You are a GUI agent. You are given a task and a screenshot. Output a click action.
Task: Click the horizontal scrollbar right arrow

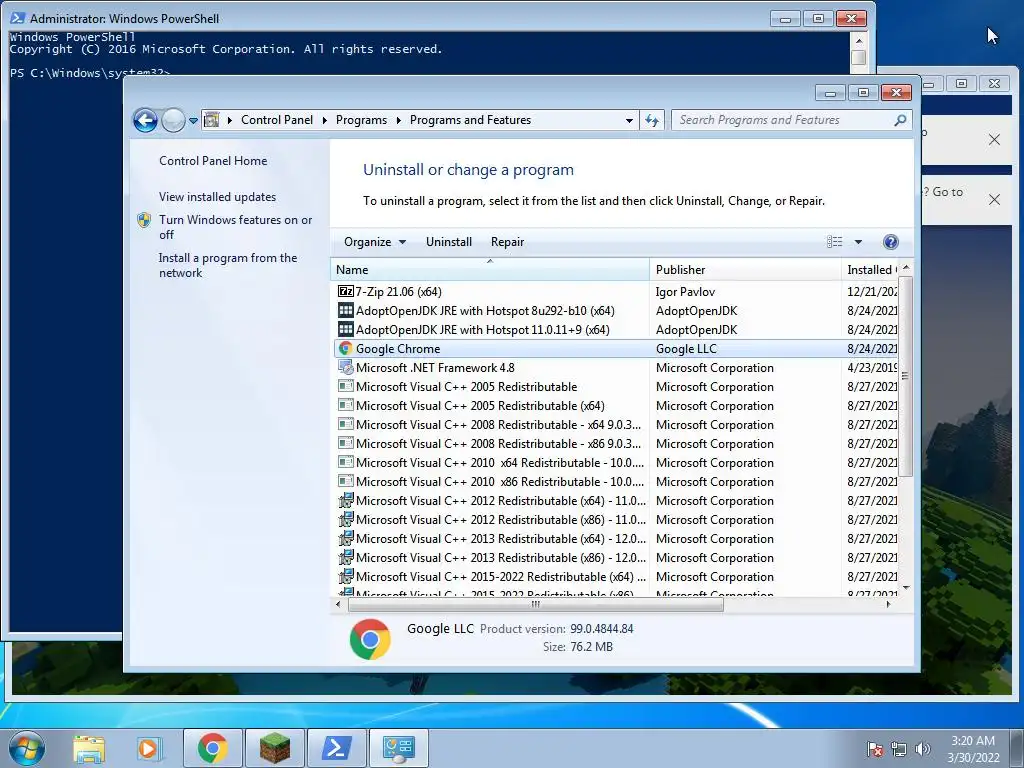[888, 605]
